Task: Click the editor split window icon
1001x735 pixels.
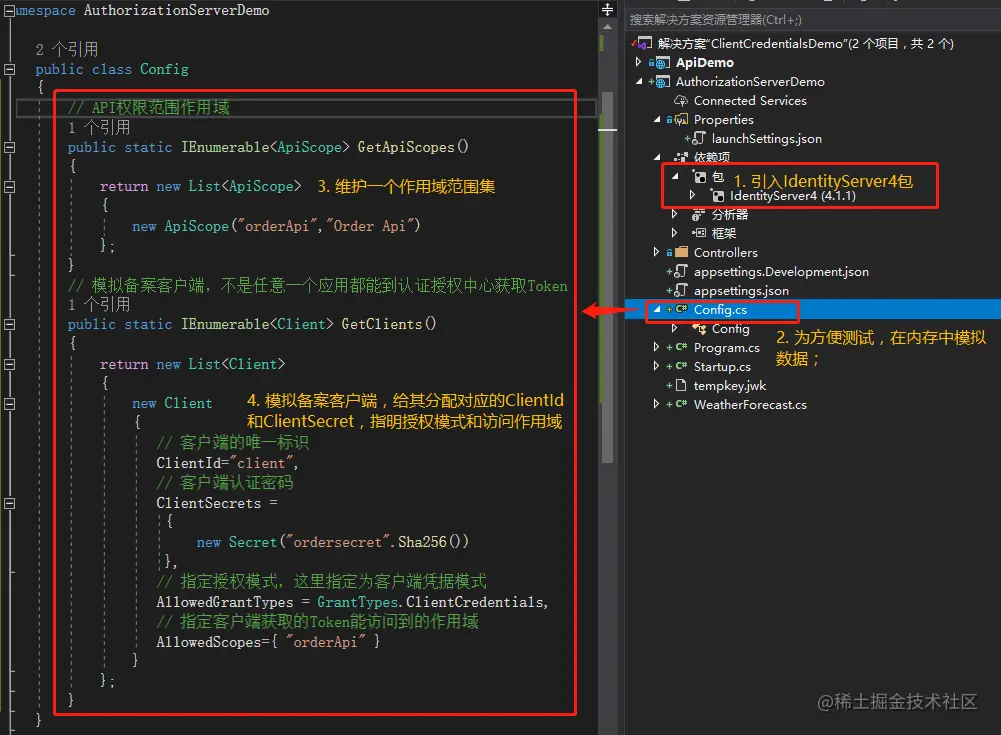Action: (x=607, y=10)
